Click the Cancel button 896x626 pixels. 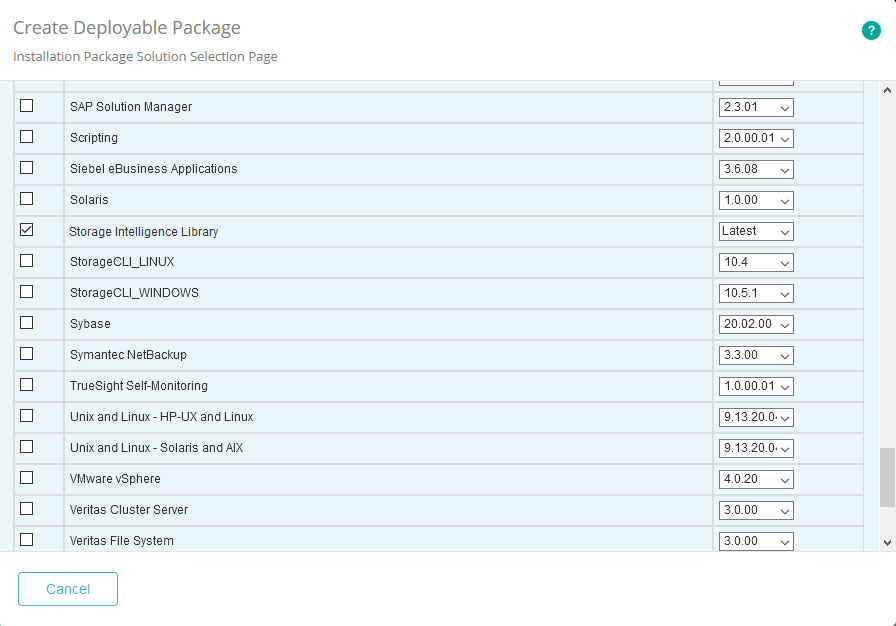67,589
